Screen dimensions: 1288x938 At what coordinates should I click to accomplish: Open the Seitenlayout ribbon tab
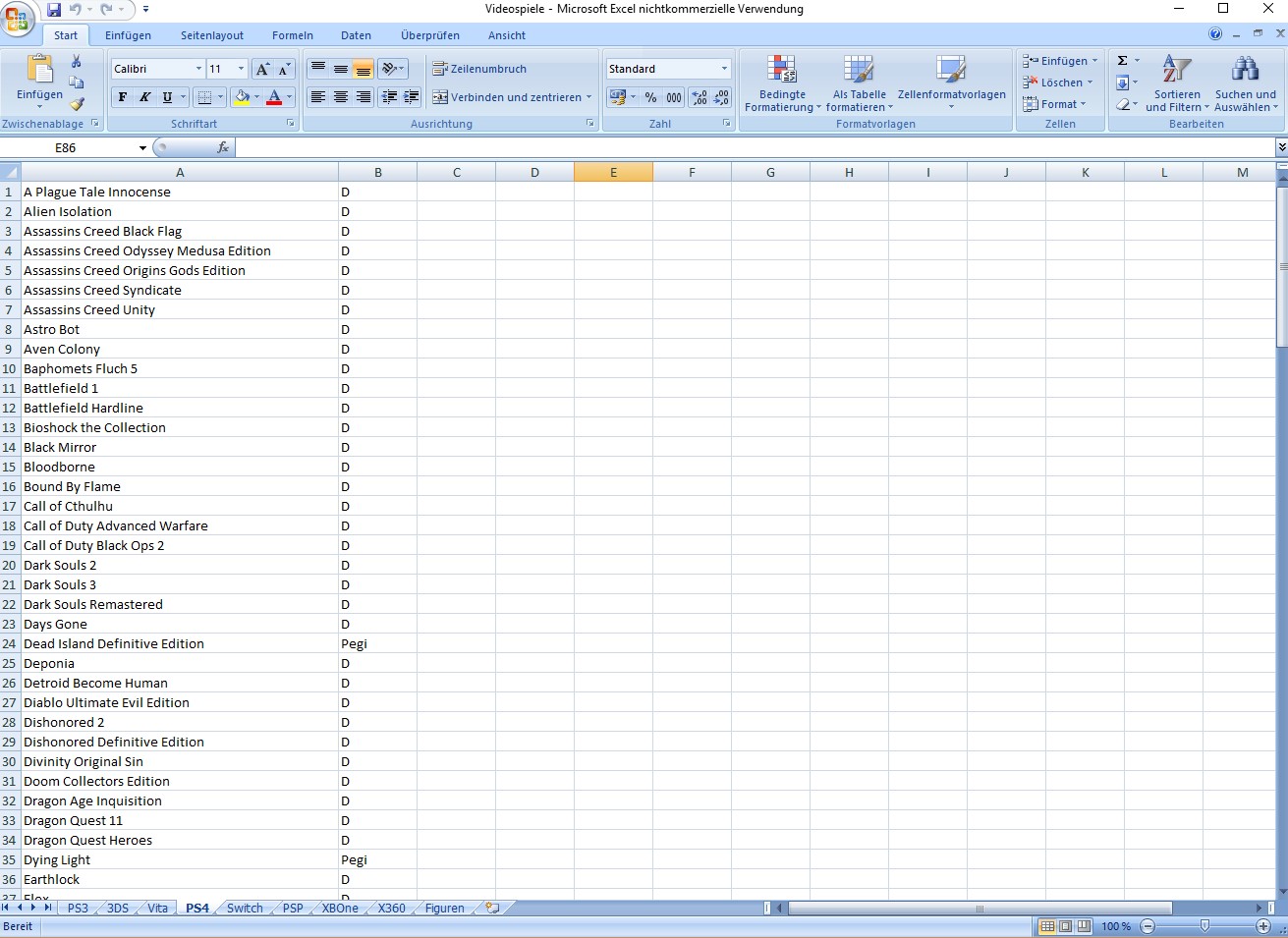(x=212, y=35)
